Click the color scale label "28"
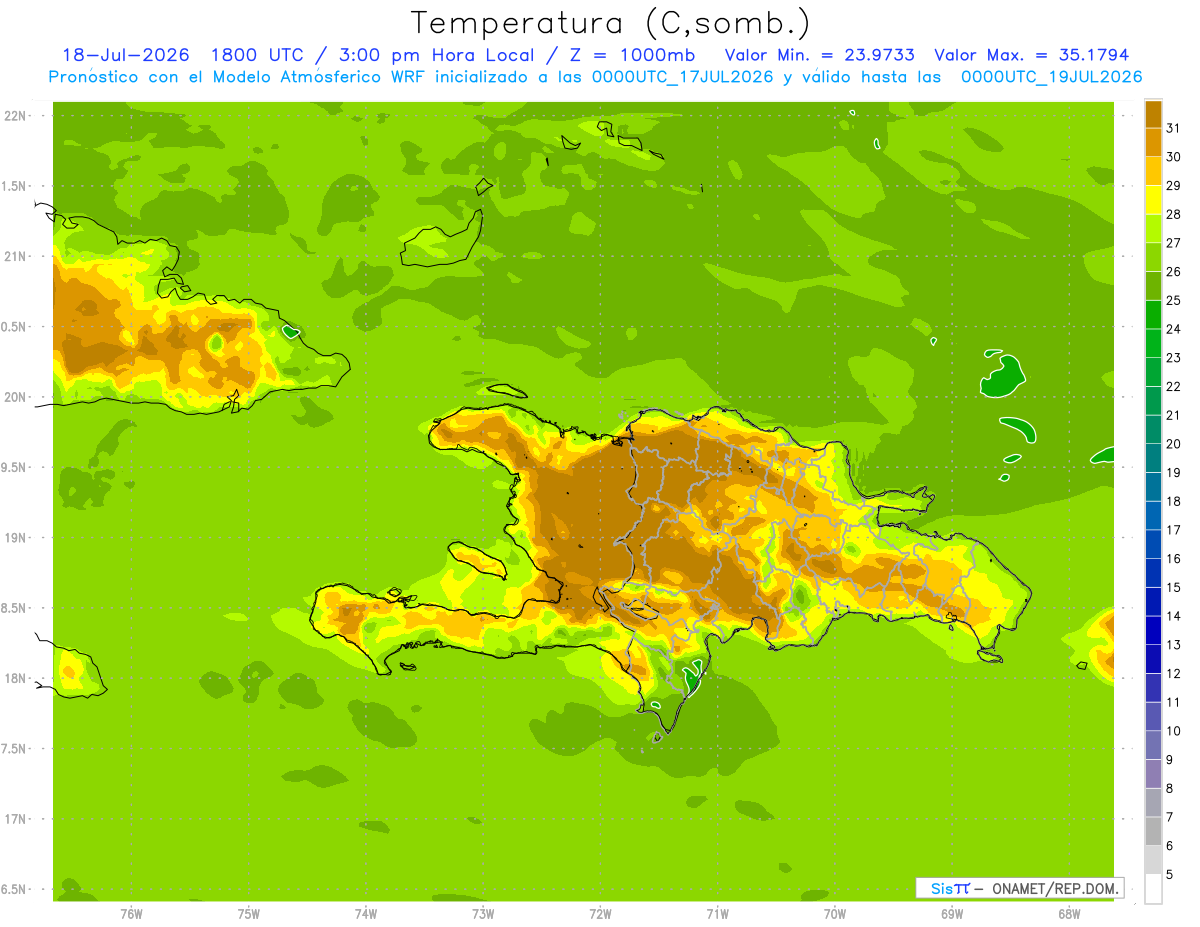Viewport: 1200px width, 927px height. tap(1174, 214)
